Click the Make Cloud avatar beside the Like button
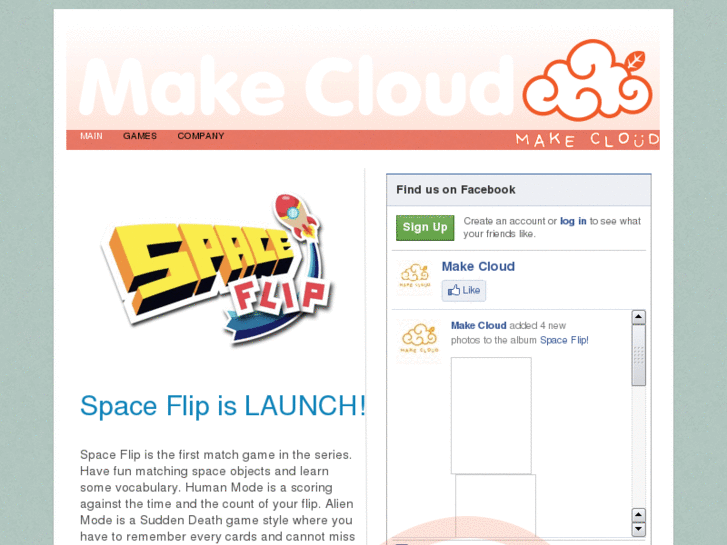This screenshot has width=727, height=545. [x=415, y=278]
